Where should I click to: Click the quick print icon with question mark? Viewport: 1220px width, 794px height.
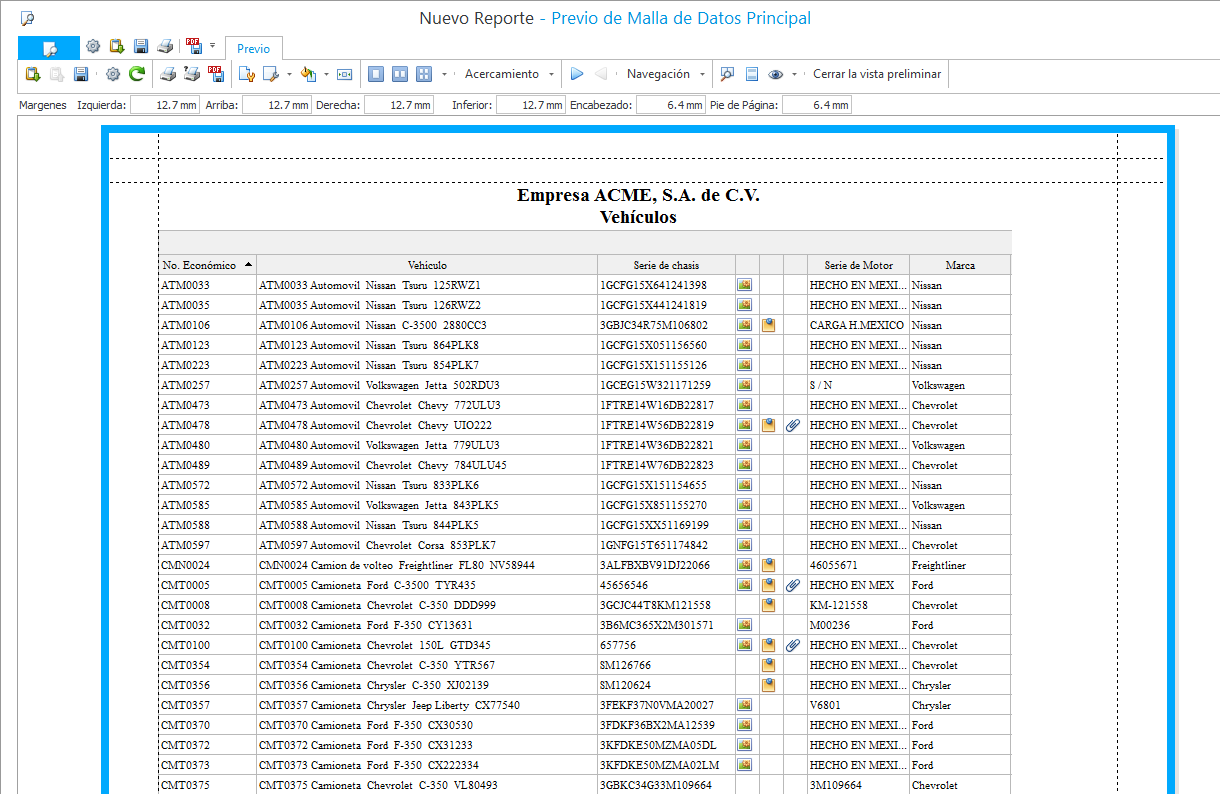coord(192,74)
